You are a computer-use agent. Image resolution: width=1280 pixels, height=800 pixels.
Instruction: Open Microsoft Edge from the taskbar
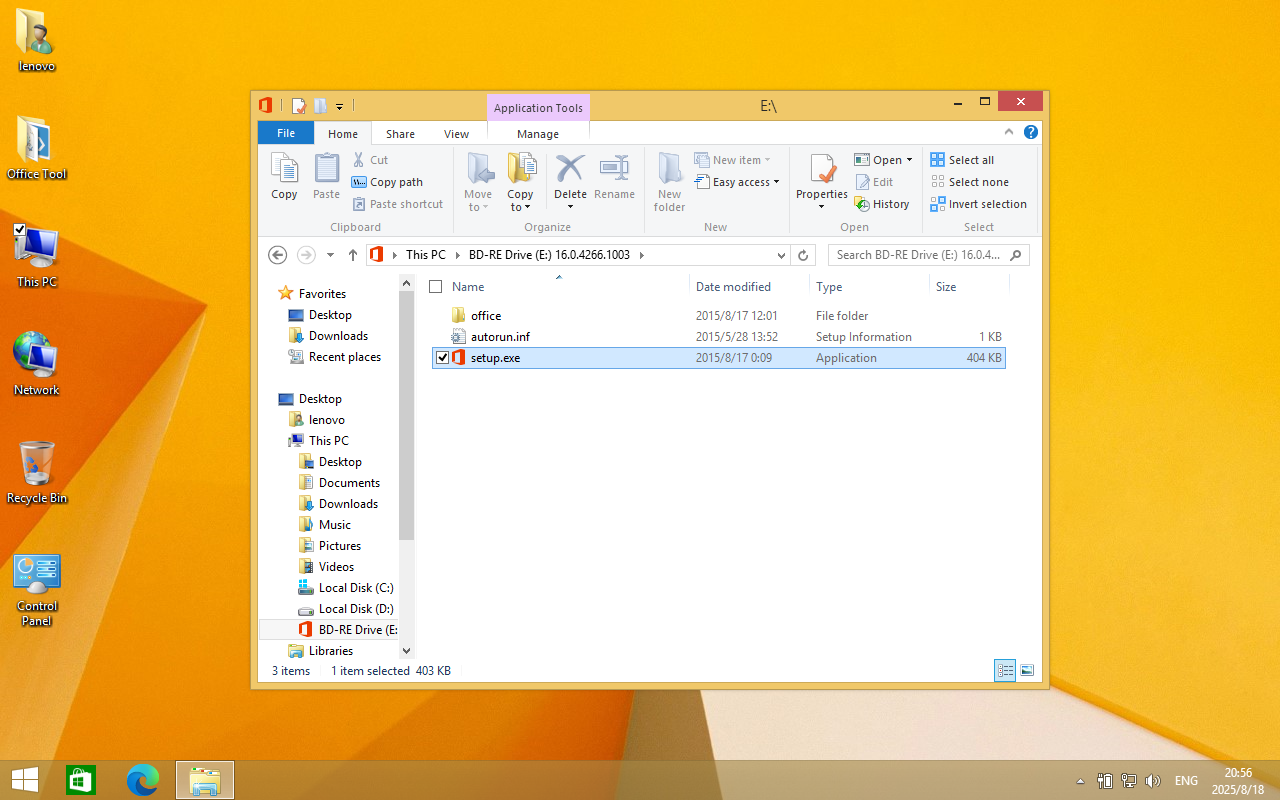point(143,780)
